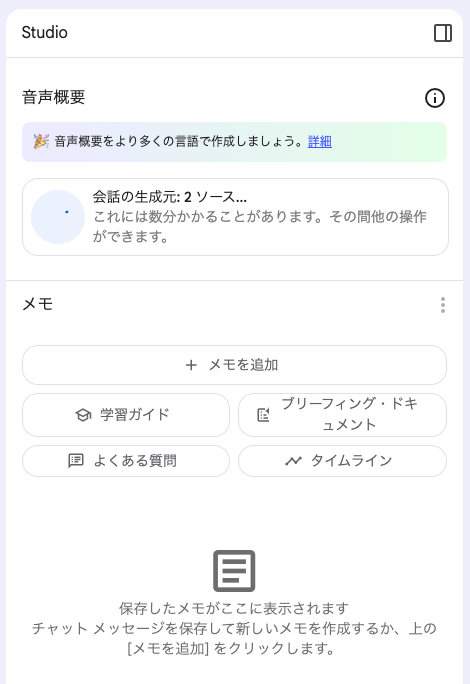The image size is (470, 684).
Task: Click the 詳細 link in the banner
Action: tap(319, 142)
